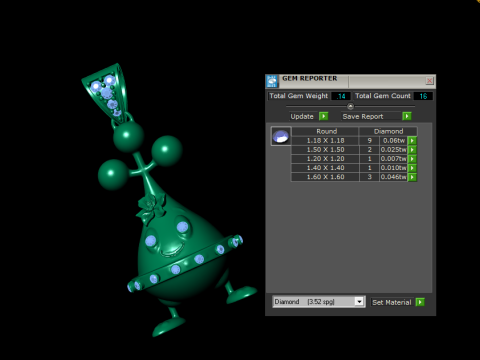Select the 1.60 X 1.60 size cell
The width and height of the screenshot is (480, 360).
(325, 177)
